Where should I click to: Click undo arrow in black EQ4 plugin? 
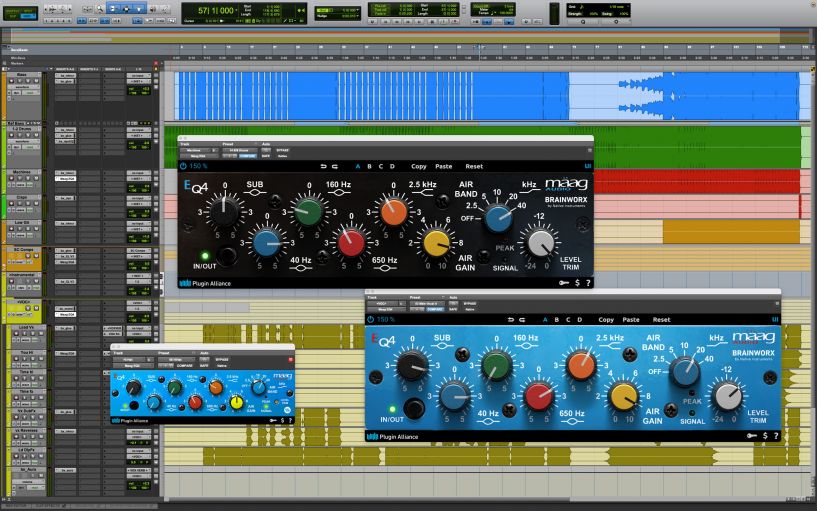tap(324, 166)
